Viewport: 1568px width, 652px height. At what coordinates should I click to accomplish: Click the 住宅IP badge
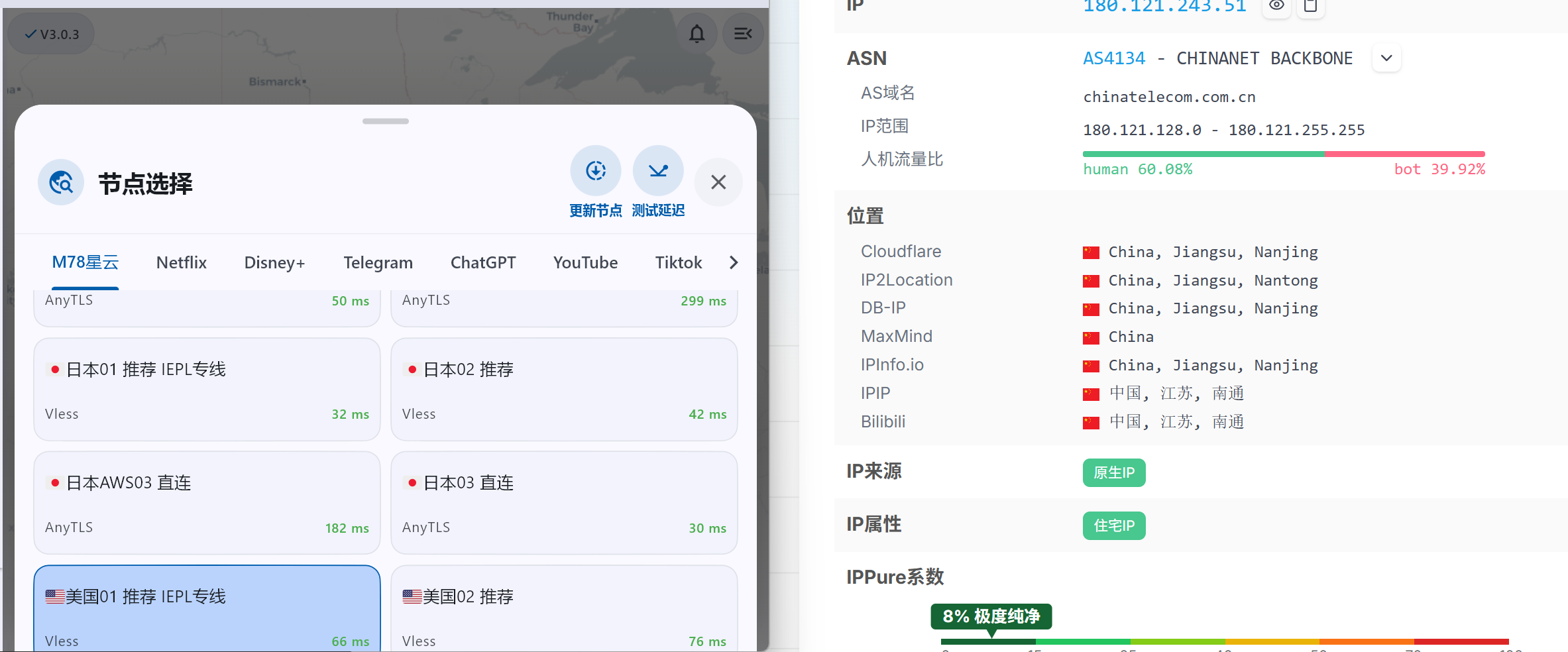(x=1114, y=525)
